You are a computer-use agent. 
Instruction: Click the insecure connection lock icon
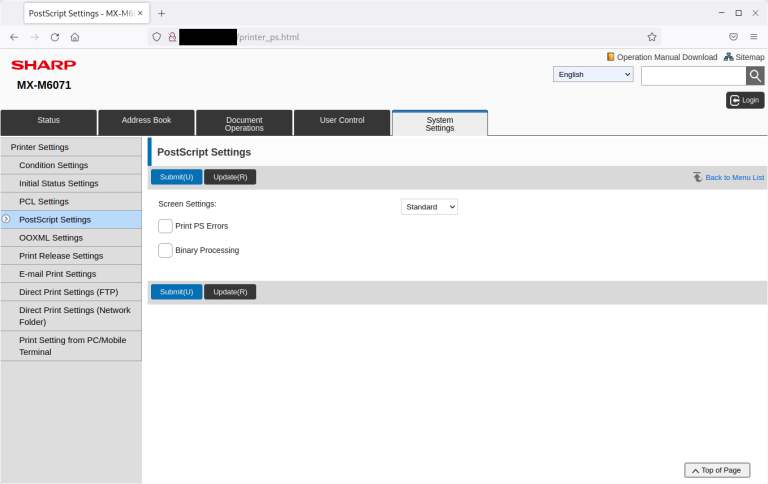tap(172, 37)
